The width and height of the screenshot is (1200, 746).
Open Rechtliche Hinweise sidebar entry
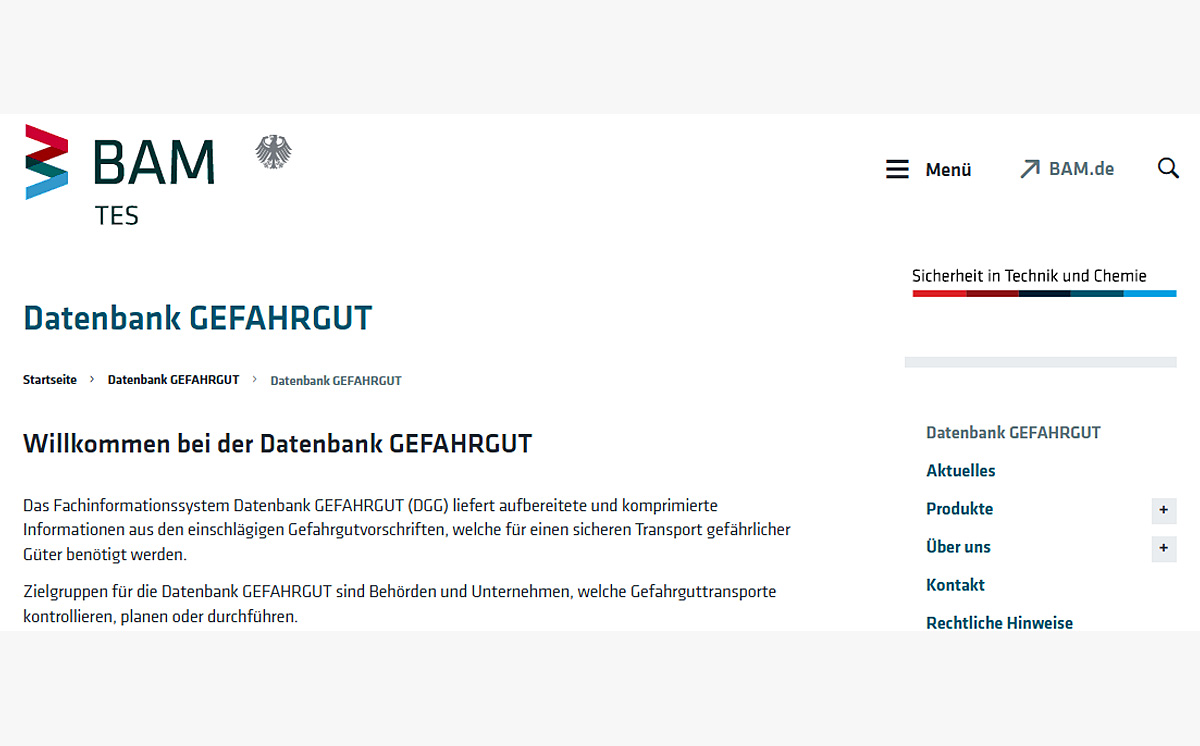pyautogui.click(x=999, y=623)
